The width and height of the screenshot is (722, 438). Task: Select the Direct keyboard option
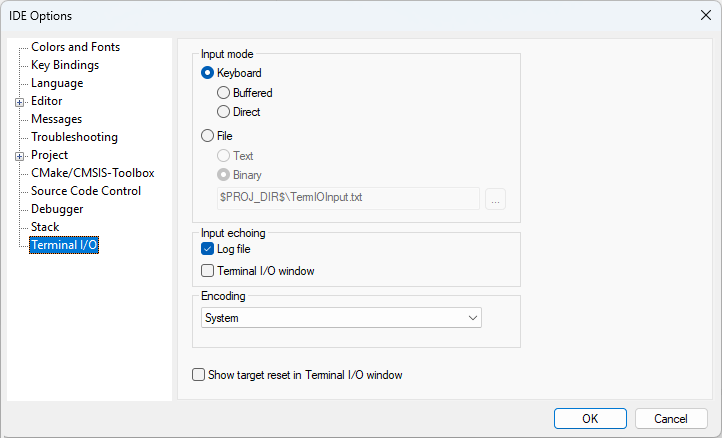[x=224, y=112]
